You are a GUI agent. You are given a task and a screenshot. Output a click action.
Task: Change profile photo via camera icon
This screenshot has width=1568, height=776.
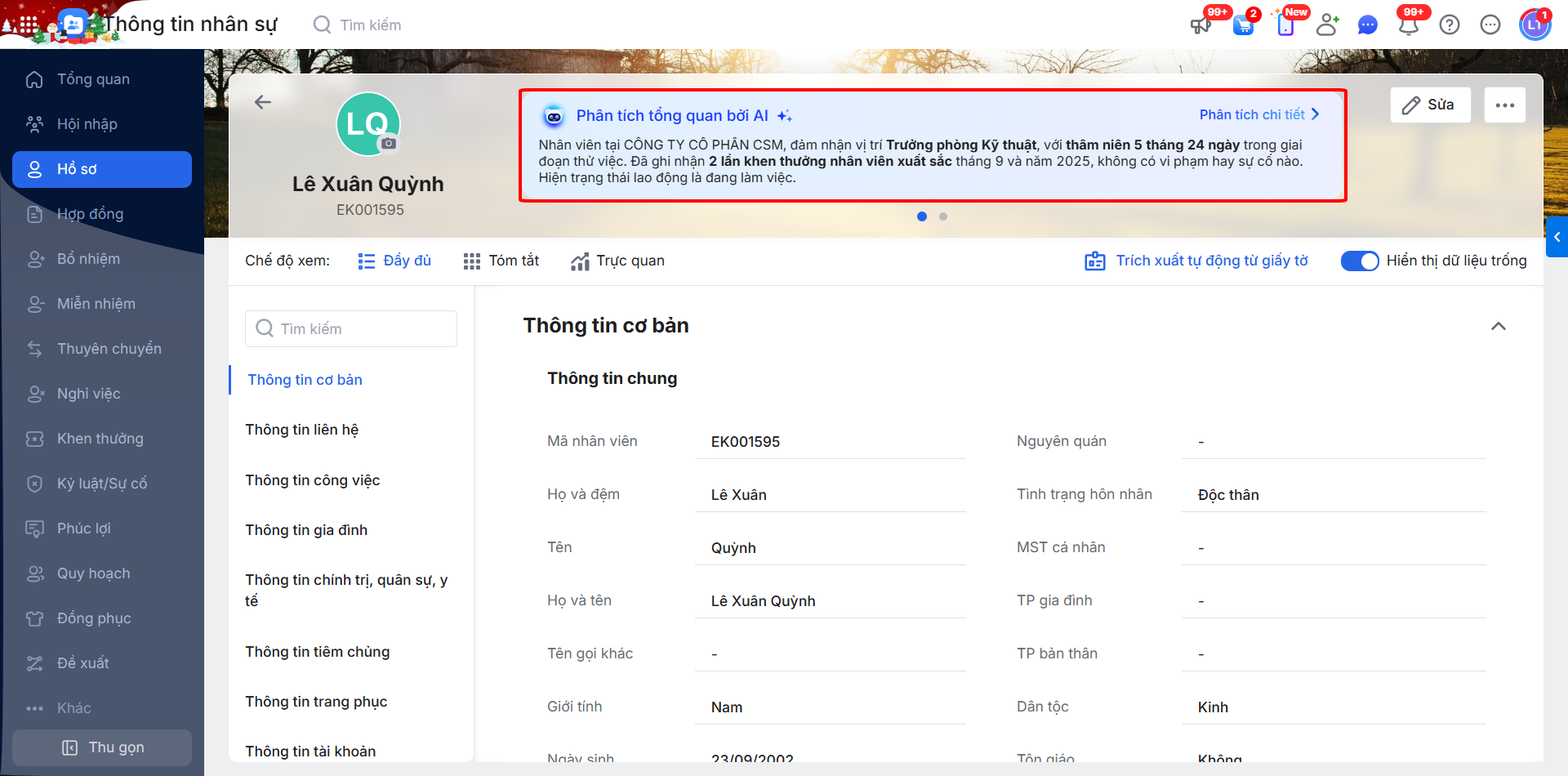pos(389,144)
